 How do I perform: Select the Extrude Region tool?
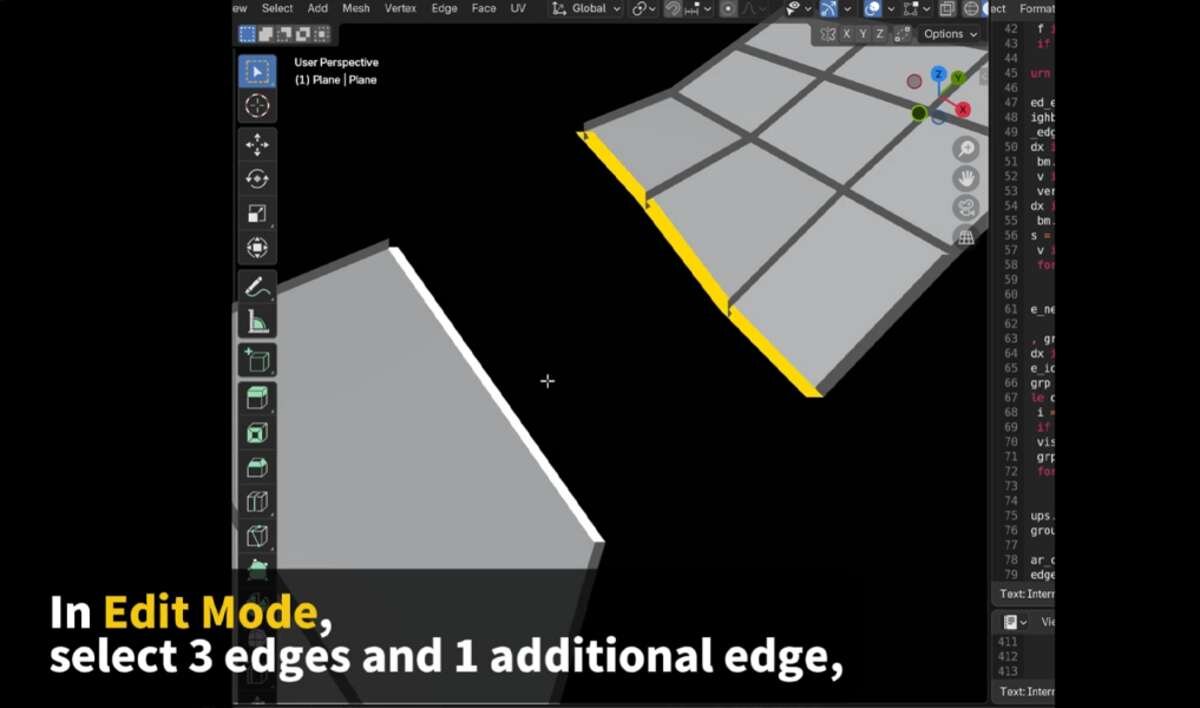click(x=257, y=399)
